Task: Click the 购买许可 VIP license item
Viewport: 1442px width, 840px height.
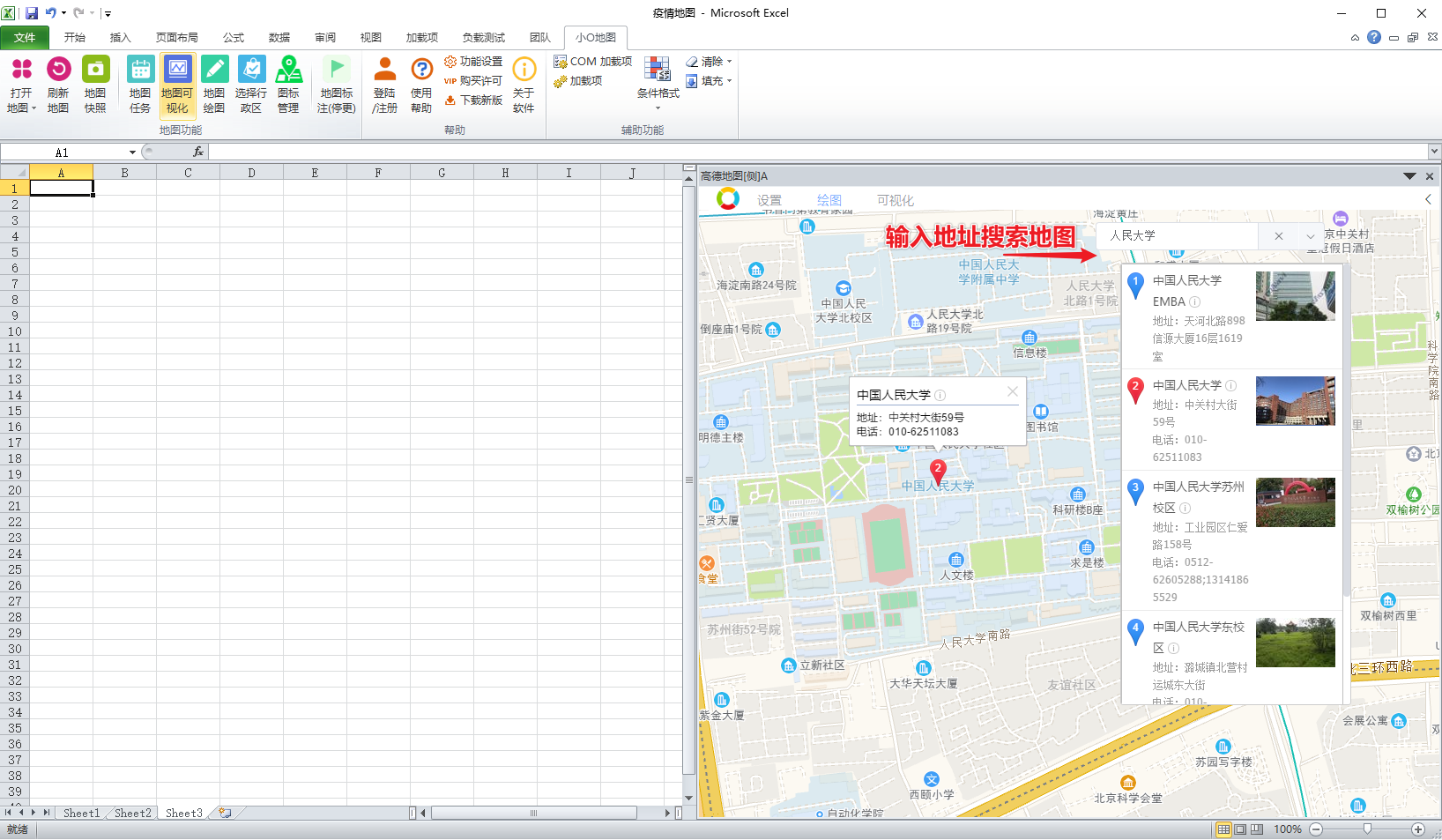Action: point(473,81)
